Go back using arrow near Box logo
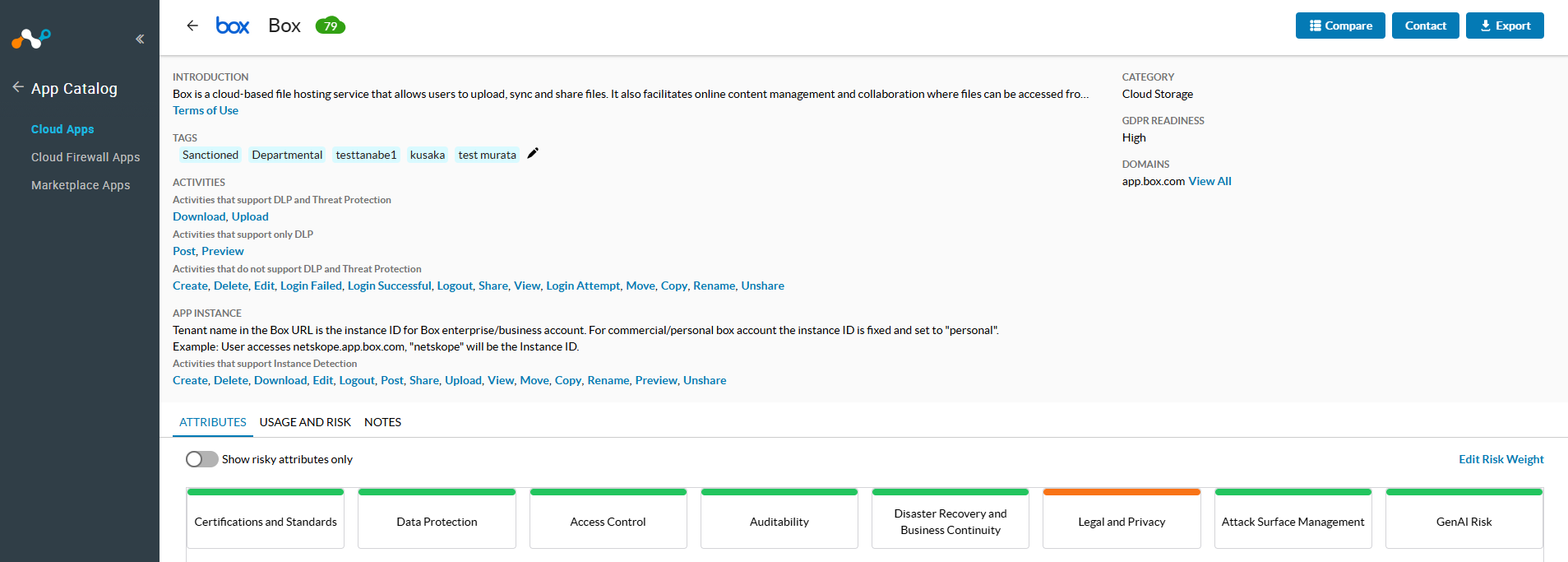 [192, 26]
